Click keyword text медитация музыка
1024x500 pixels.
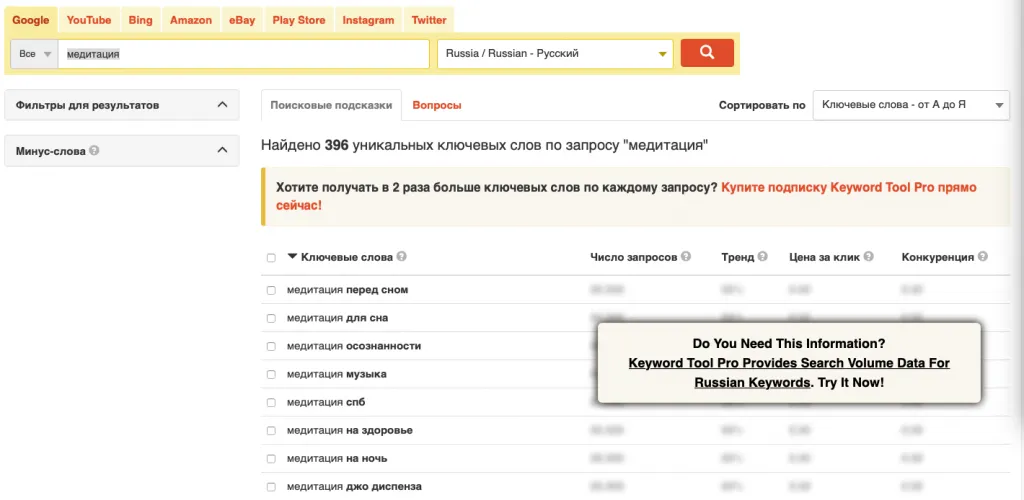click(336, 374)
